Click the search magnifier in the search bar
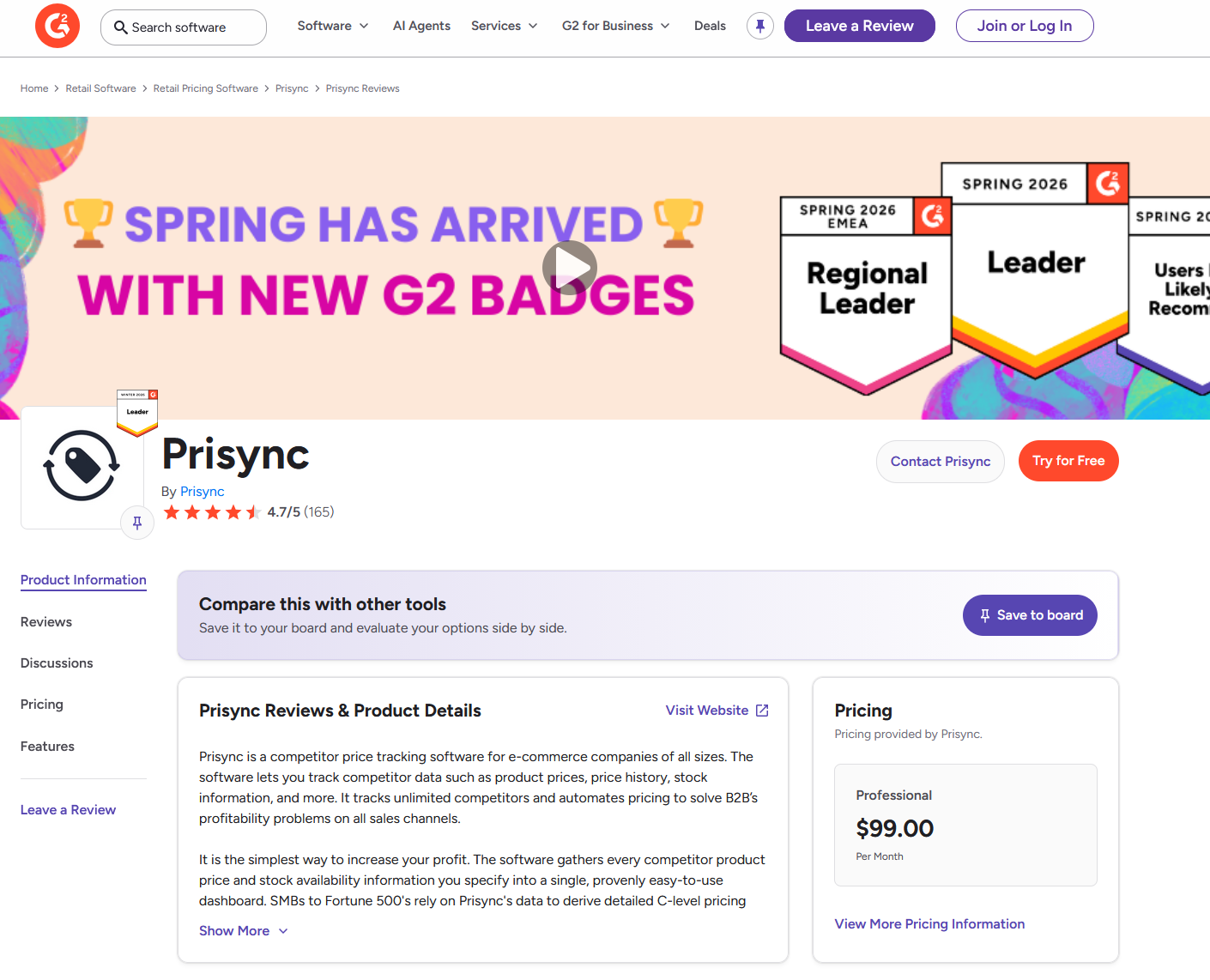 (120, 27)
